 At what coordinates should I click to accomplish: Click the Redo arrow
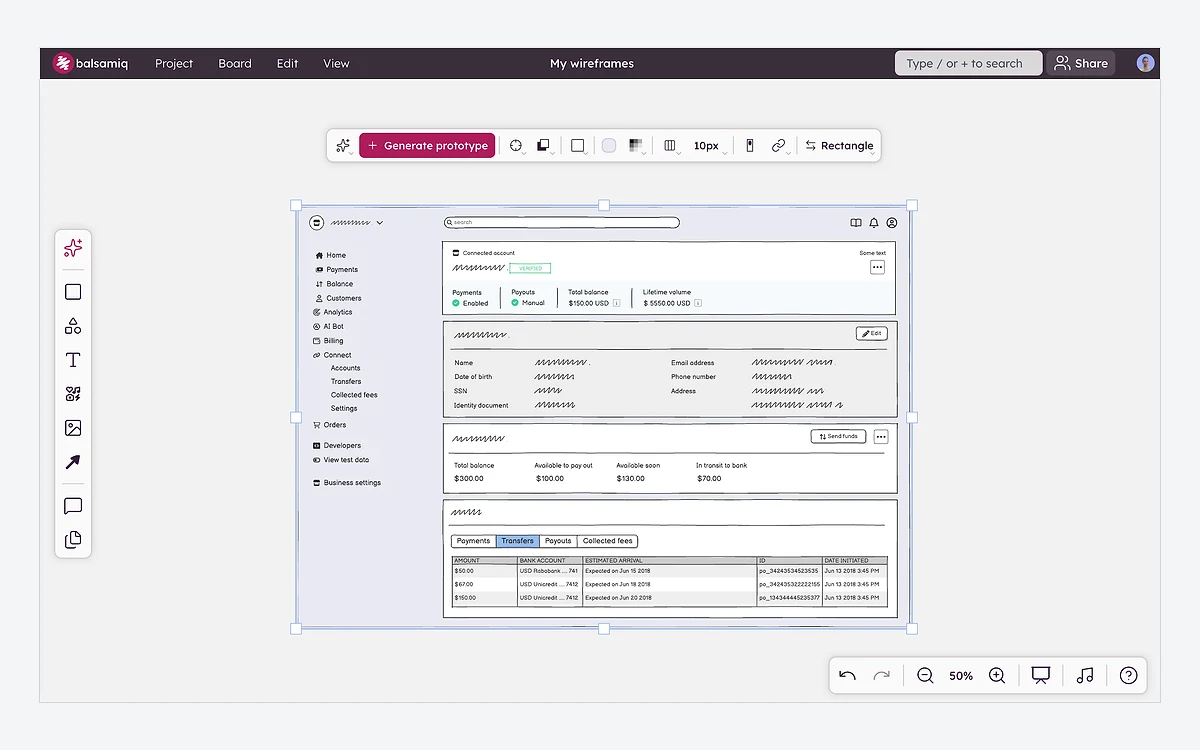click(x=881, y=676)
